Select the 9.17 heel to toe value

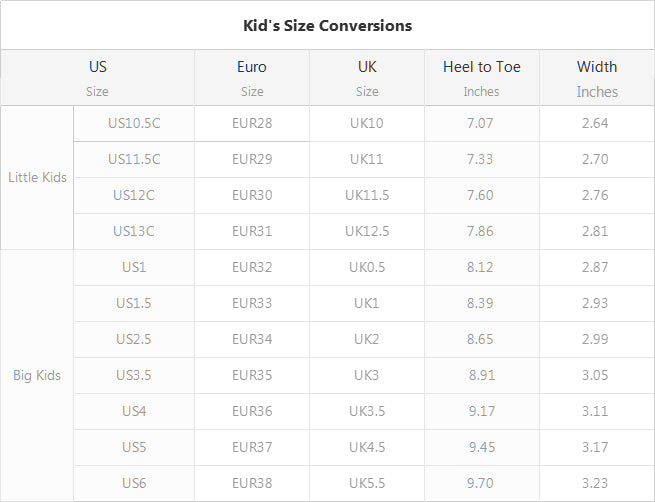[x=482, y=411]
